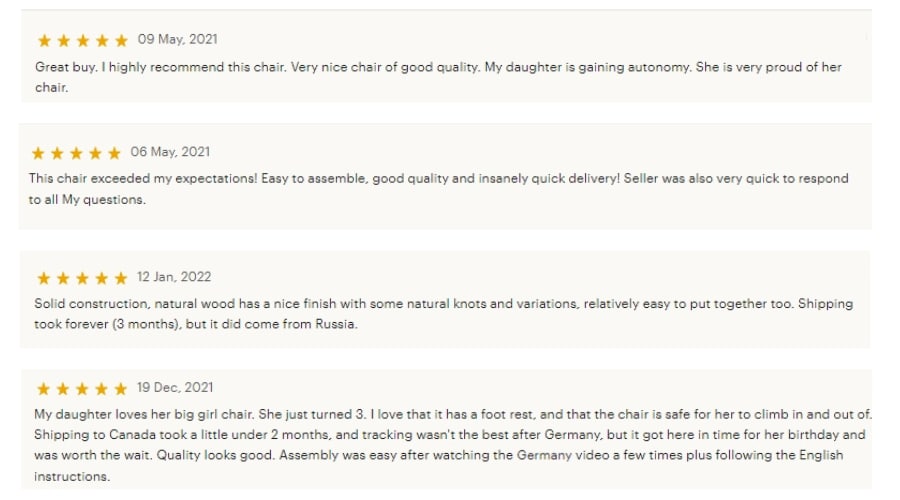The width and height of the screenshot is (900, 500).
Task: Click the "09 May, 2021" review date
Action: pyautogui.click(x=177, y=40)
